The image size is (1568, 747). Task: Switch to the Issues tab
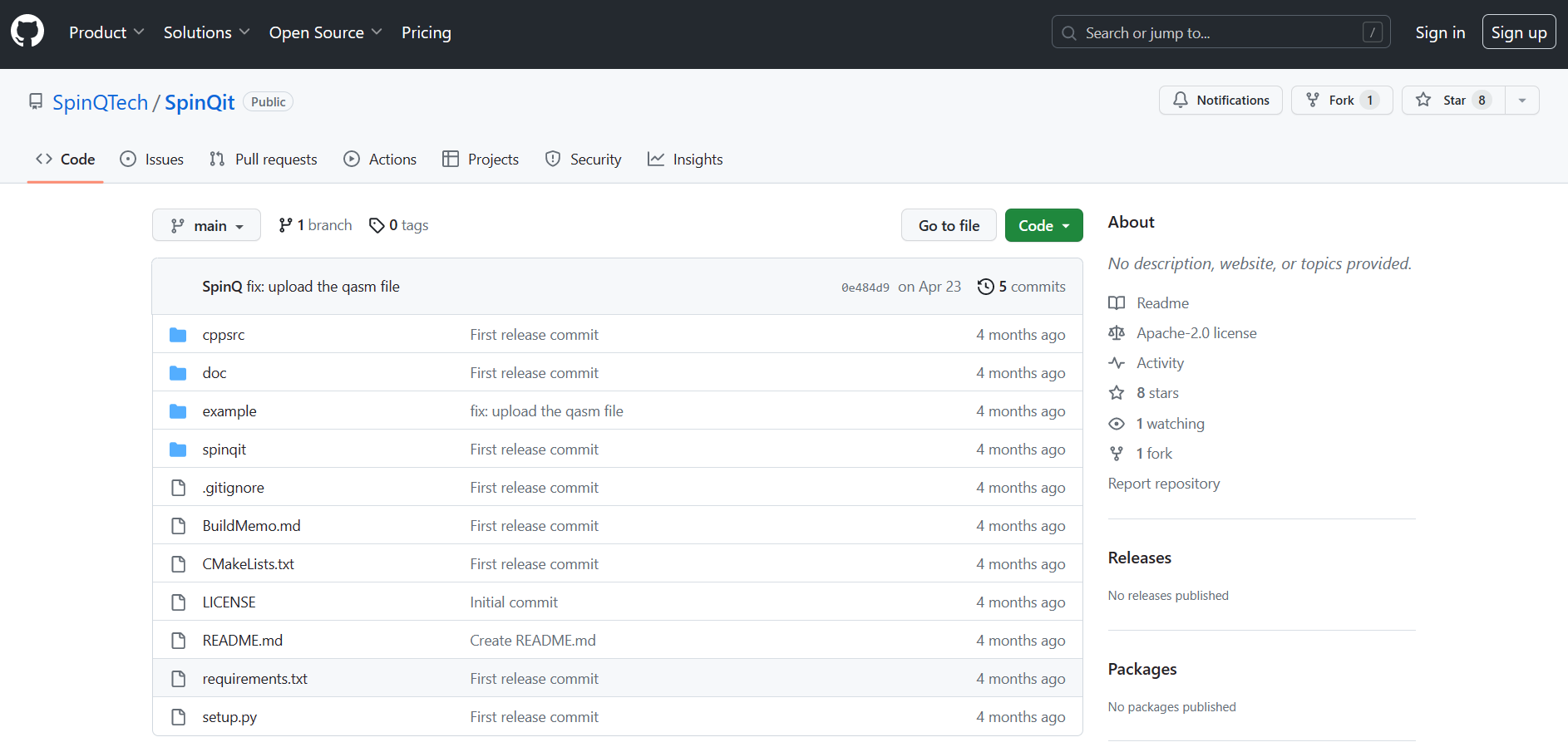click(152, 160)
